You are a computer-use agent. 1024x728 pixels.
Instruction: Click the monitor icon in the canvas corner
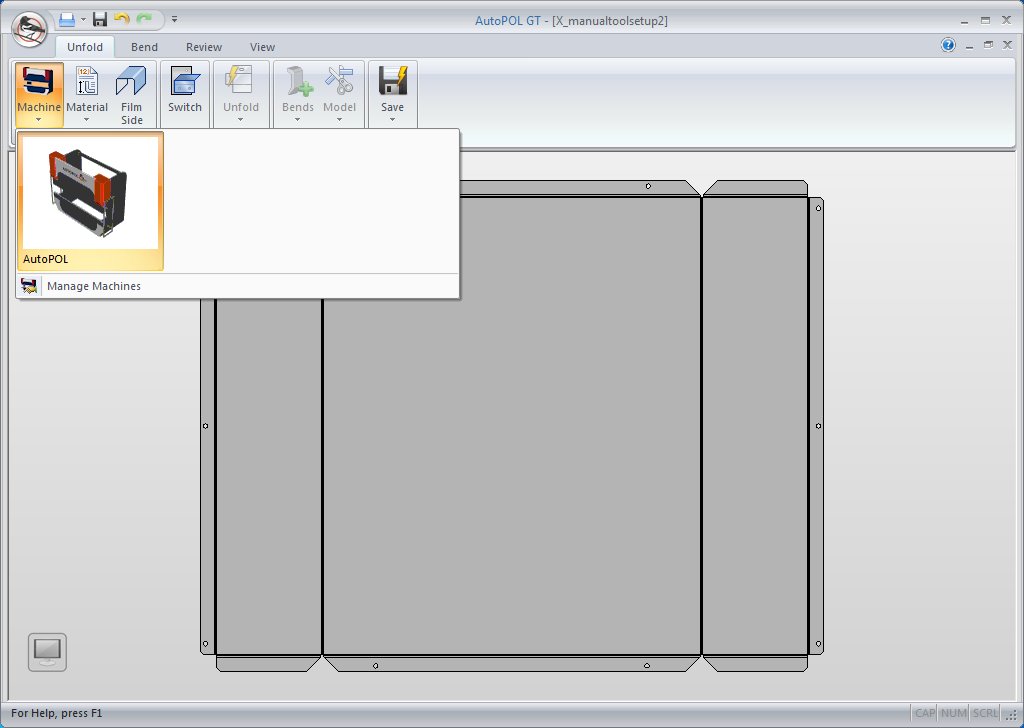[x=47, y=652]
